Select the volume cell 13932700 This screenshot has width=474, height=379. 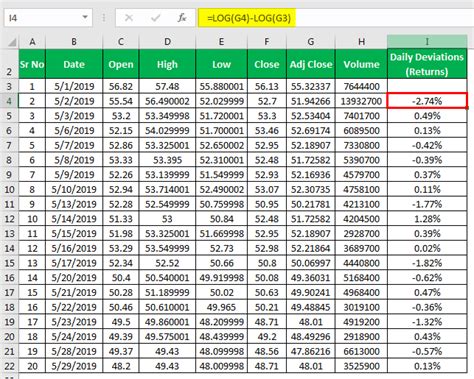click(361, 101)
